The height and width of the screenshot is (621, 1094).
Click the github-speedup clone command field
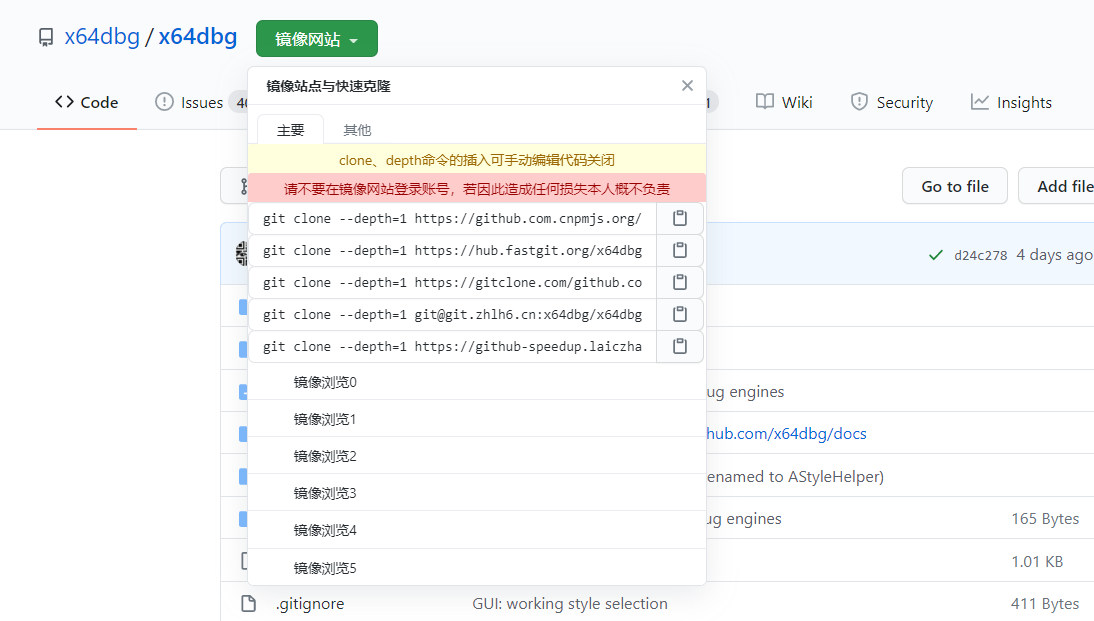click(x=453, y=347)
